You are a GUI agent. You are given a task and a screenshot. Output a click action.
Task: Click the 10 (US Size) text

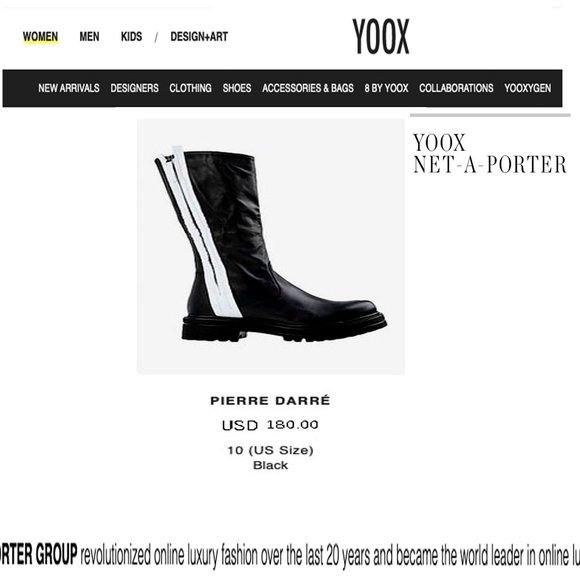click(270, 451)
